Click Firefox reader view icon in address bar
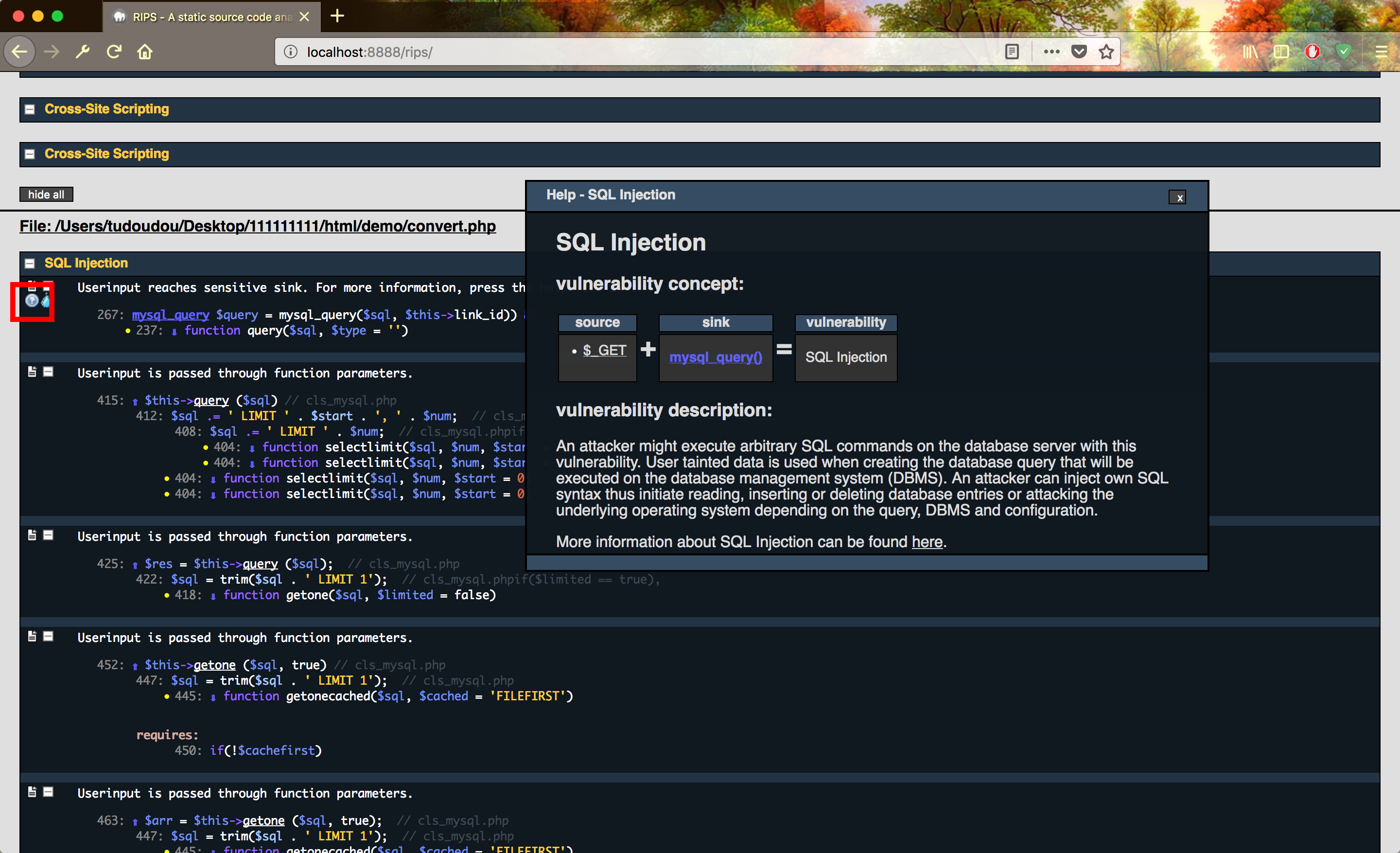Image resolution: width=1400 pixels, height=853 pixels. pos(1012,52)
